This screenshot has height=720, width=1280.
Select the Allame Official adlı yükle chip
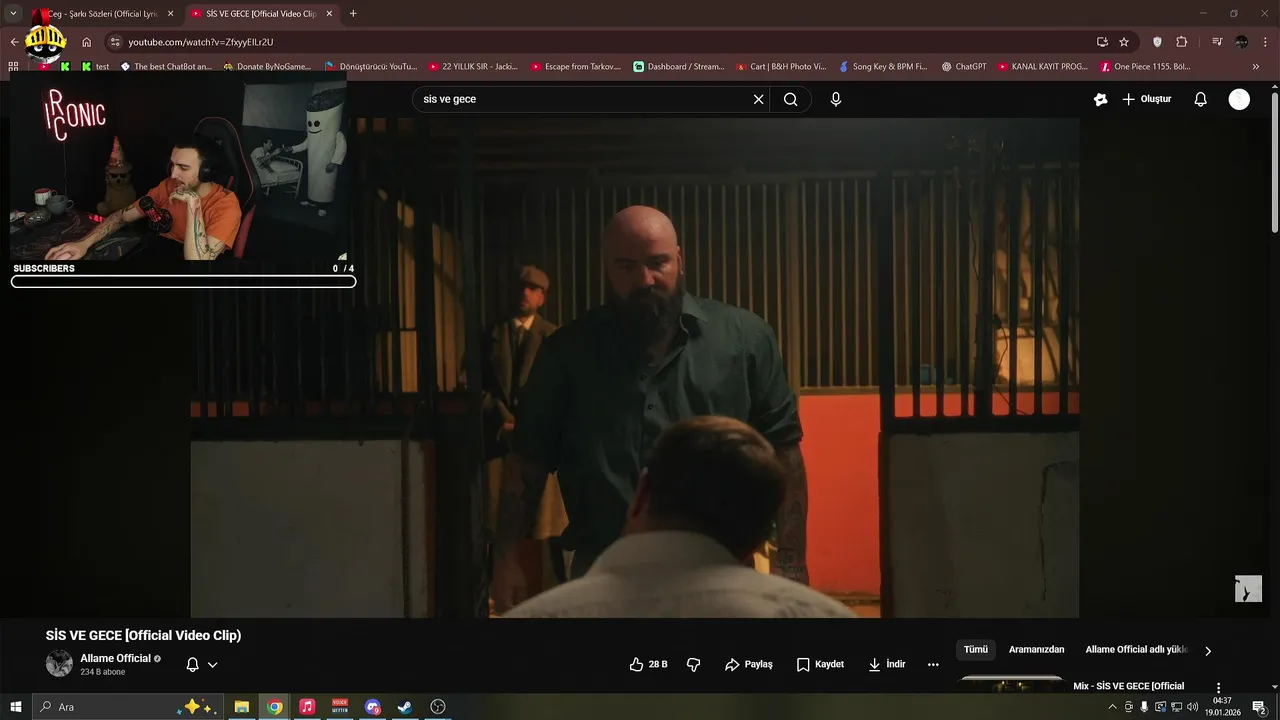coord(1136,650)
